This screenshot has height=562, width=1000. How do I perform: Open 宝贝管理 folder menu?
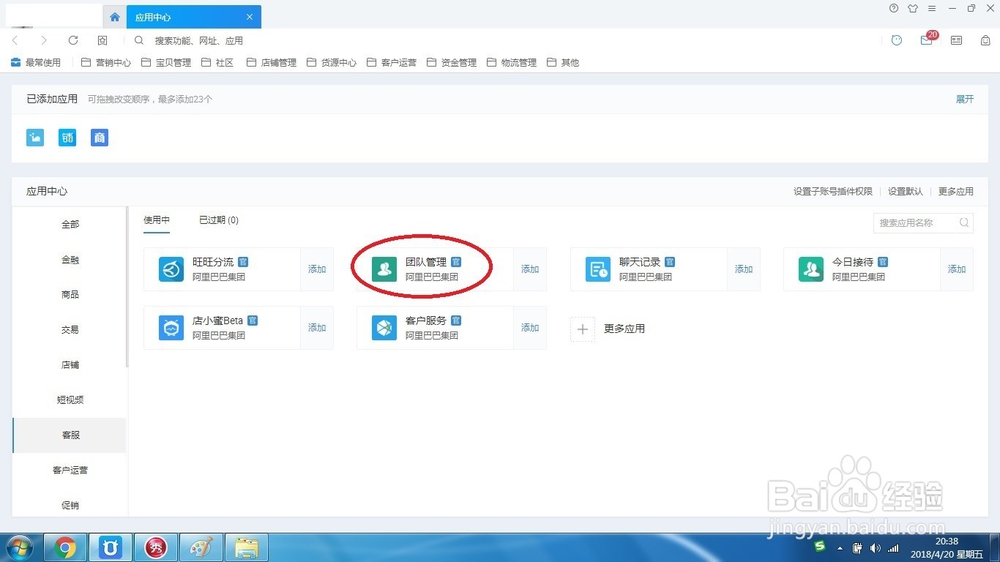pos(166,63)
